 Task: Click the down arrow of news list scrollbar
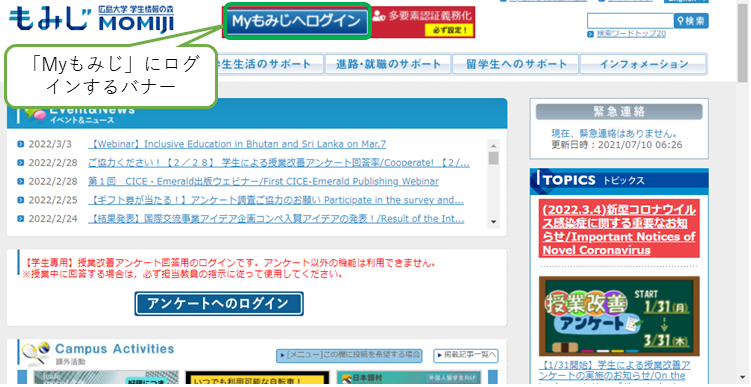coord(493,222)
